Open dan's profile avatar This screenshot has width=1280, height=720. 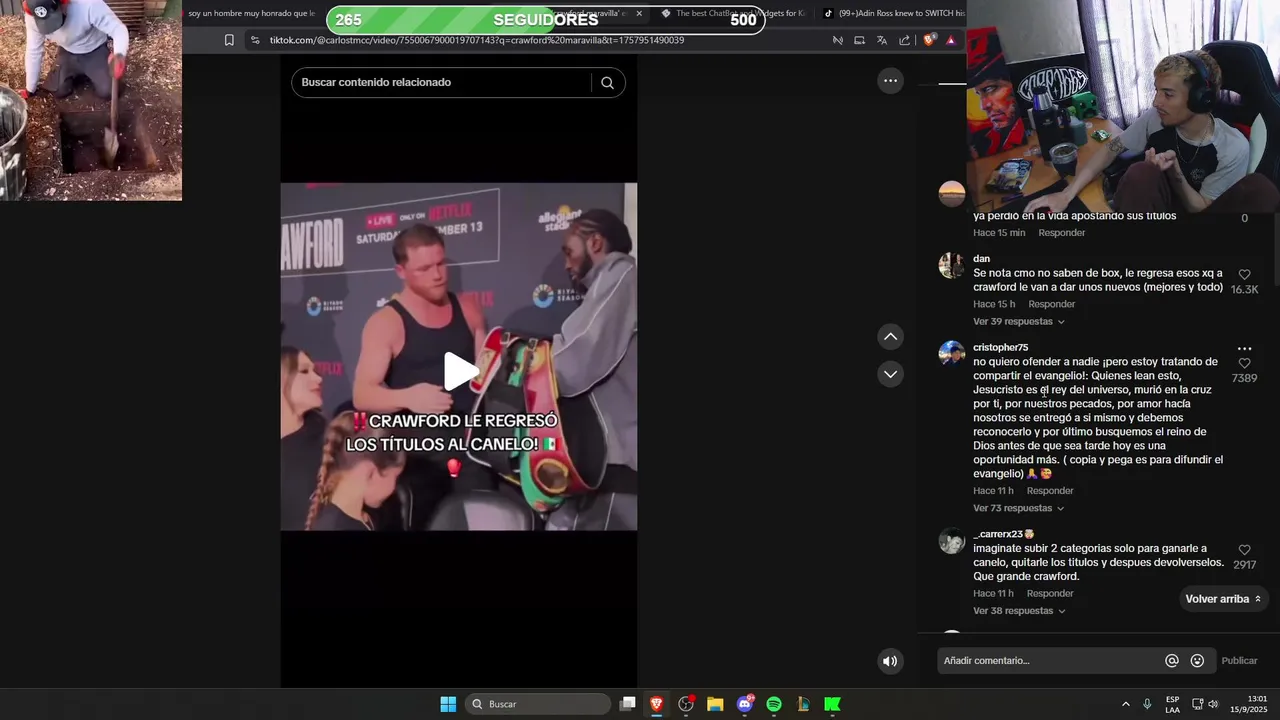click(951, 265)
